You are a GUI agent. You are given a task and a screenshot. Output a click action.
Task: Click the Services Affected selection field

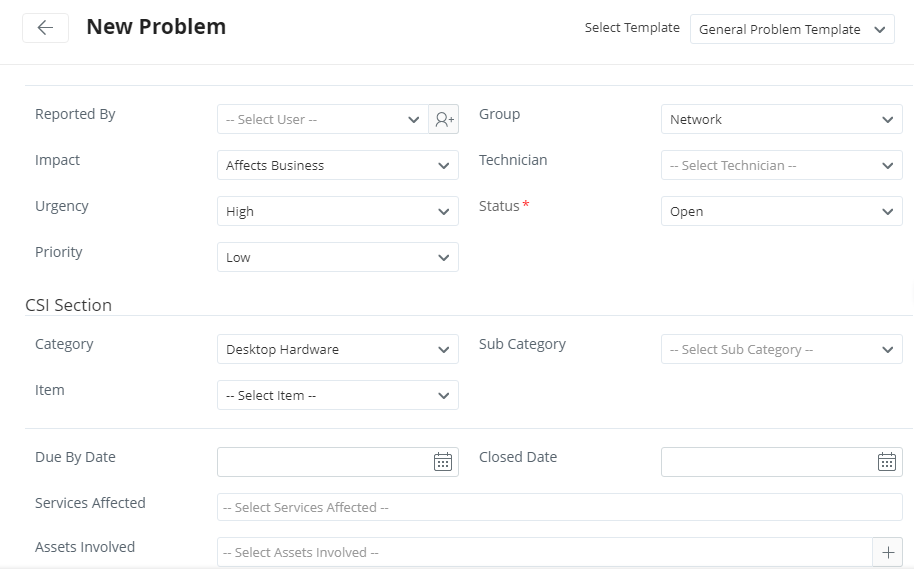pyautogui.click(x=559, y=508)
